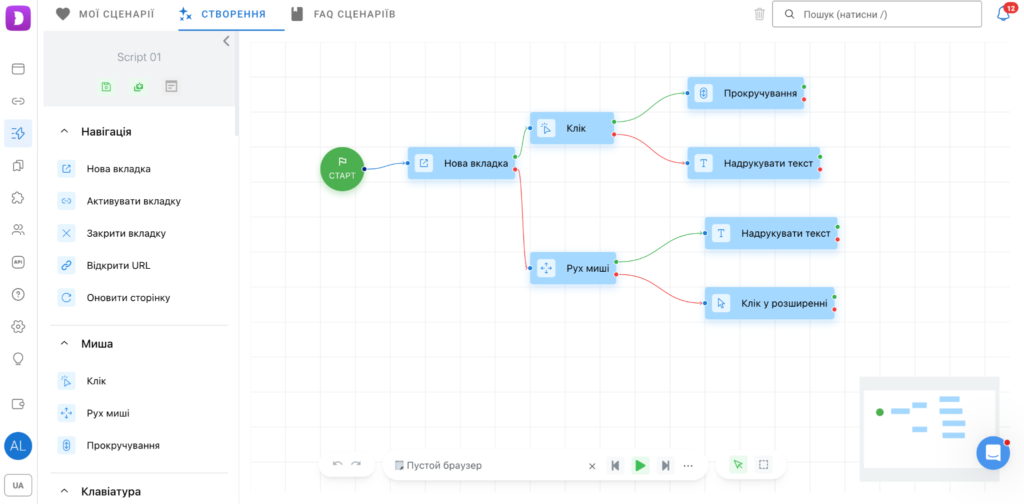Click the search field Пошук
This screenshot has width=1024, height=504.
(x=877, y=14)
